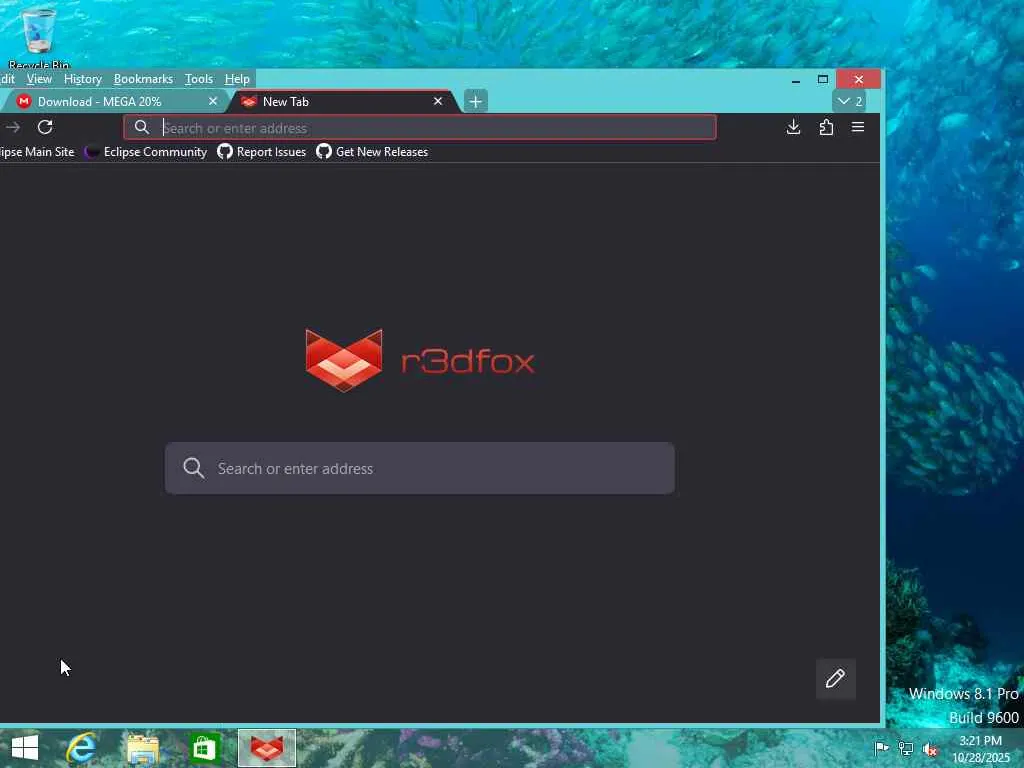
Task: Click the r3dfox logo on page
Action: tap(420, 360)
